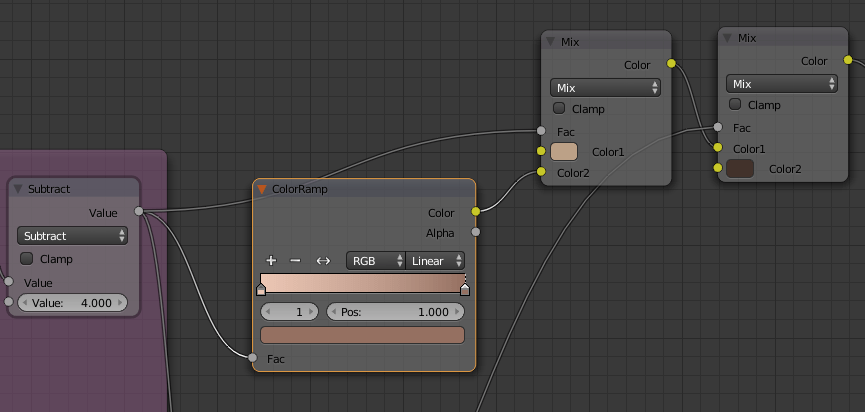Click the ColorRamp Color output socket

click(x=476, y=211)
